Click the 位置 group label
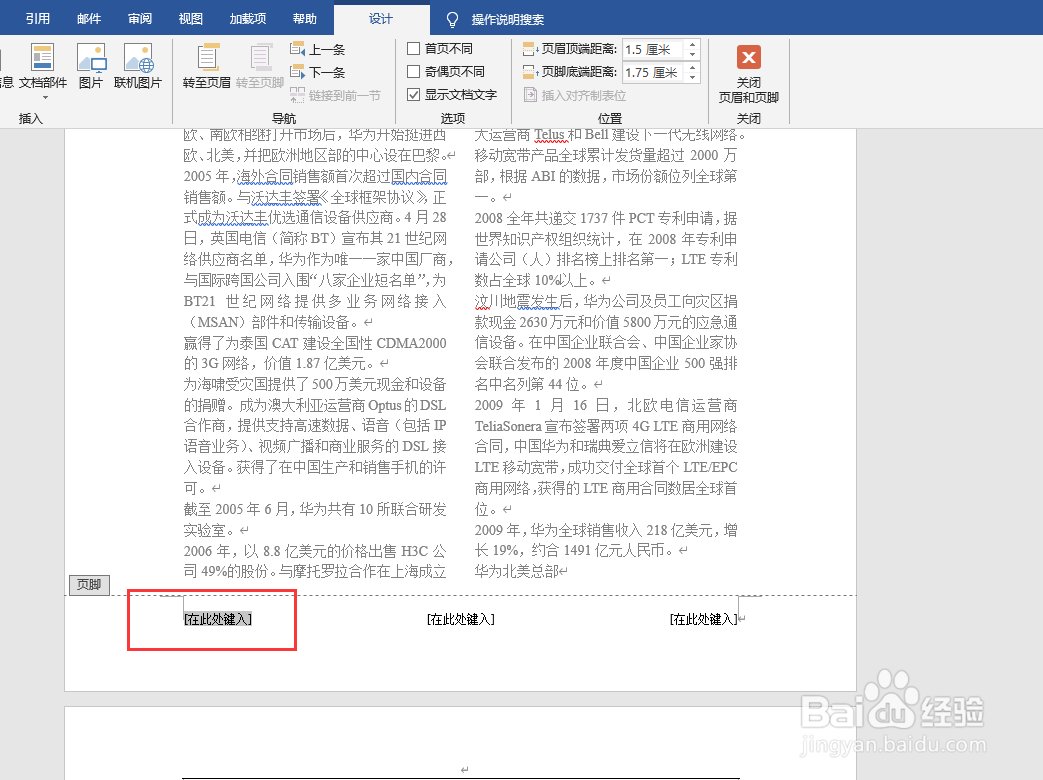This screenshot has height=780, width=1043. tap(610, 118)
